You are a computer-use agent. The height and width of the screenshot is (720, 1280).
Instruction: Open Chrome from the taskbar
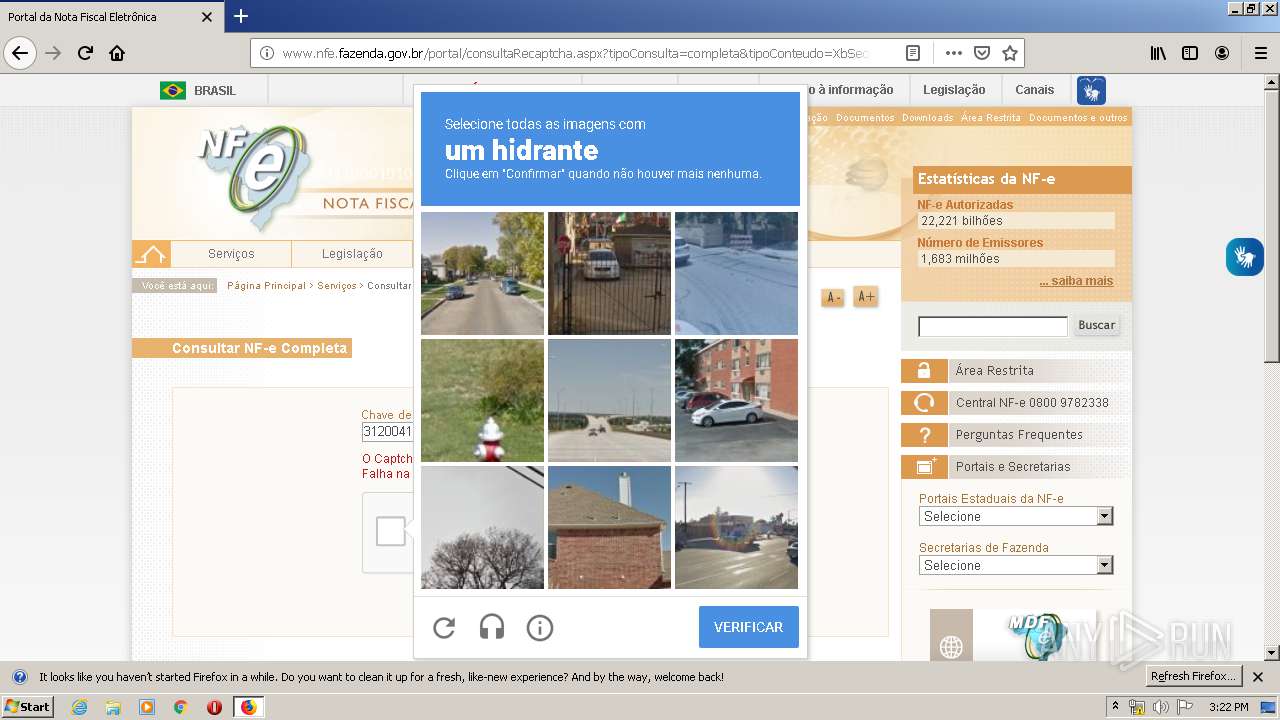pos(180,707)
